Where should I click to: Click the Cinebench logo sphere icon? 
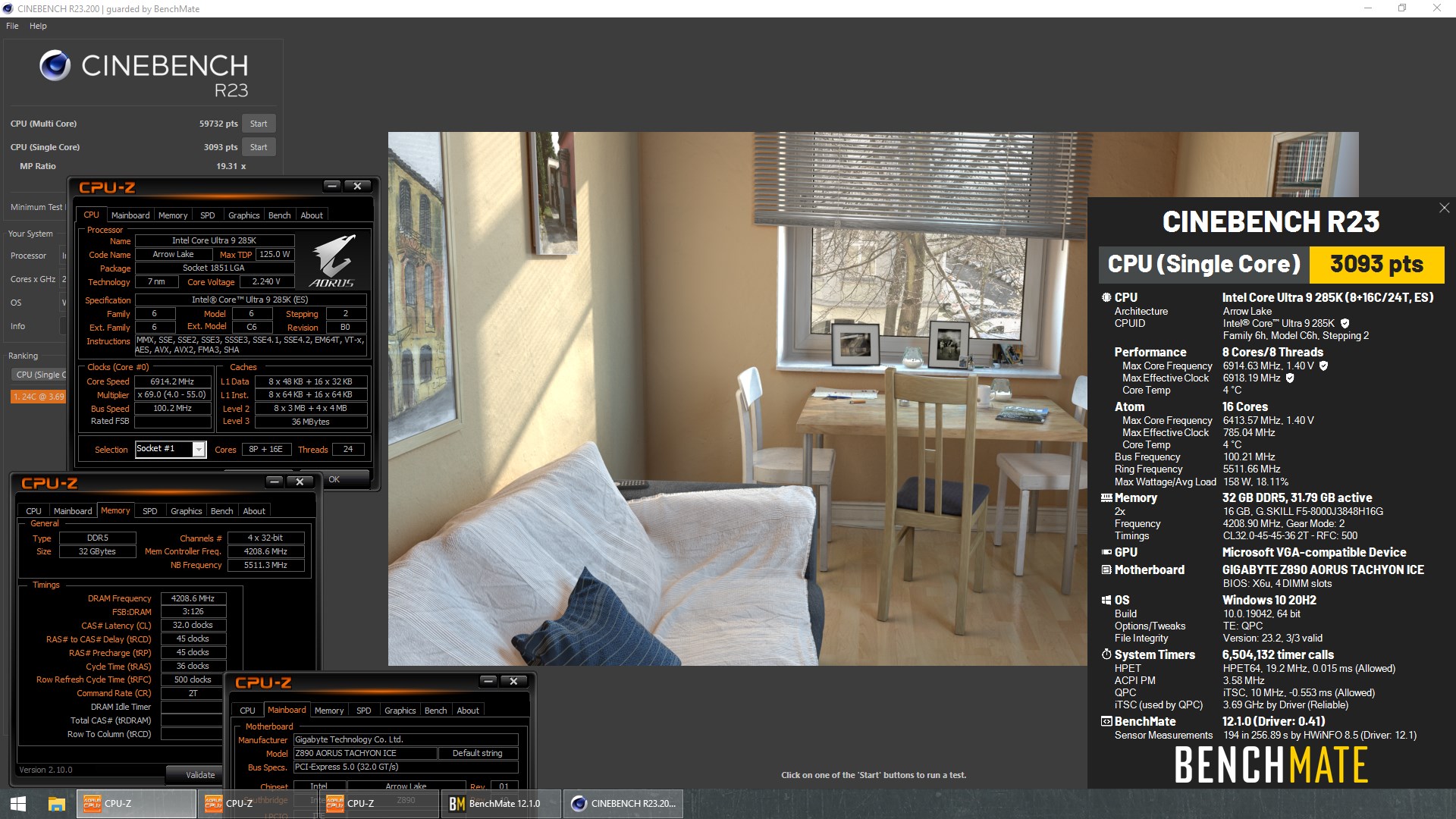click(x=55, y=66)
